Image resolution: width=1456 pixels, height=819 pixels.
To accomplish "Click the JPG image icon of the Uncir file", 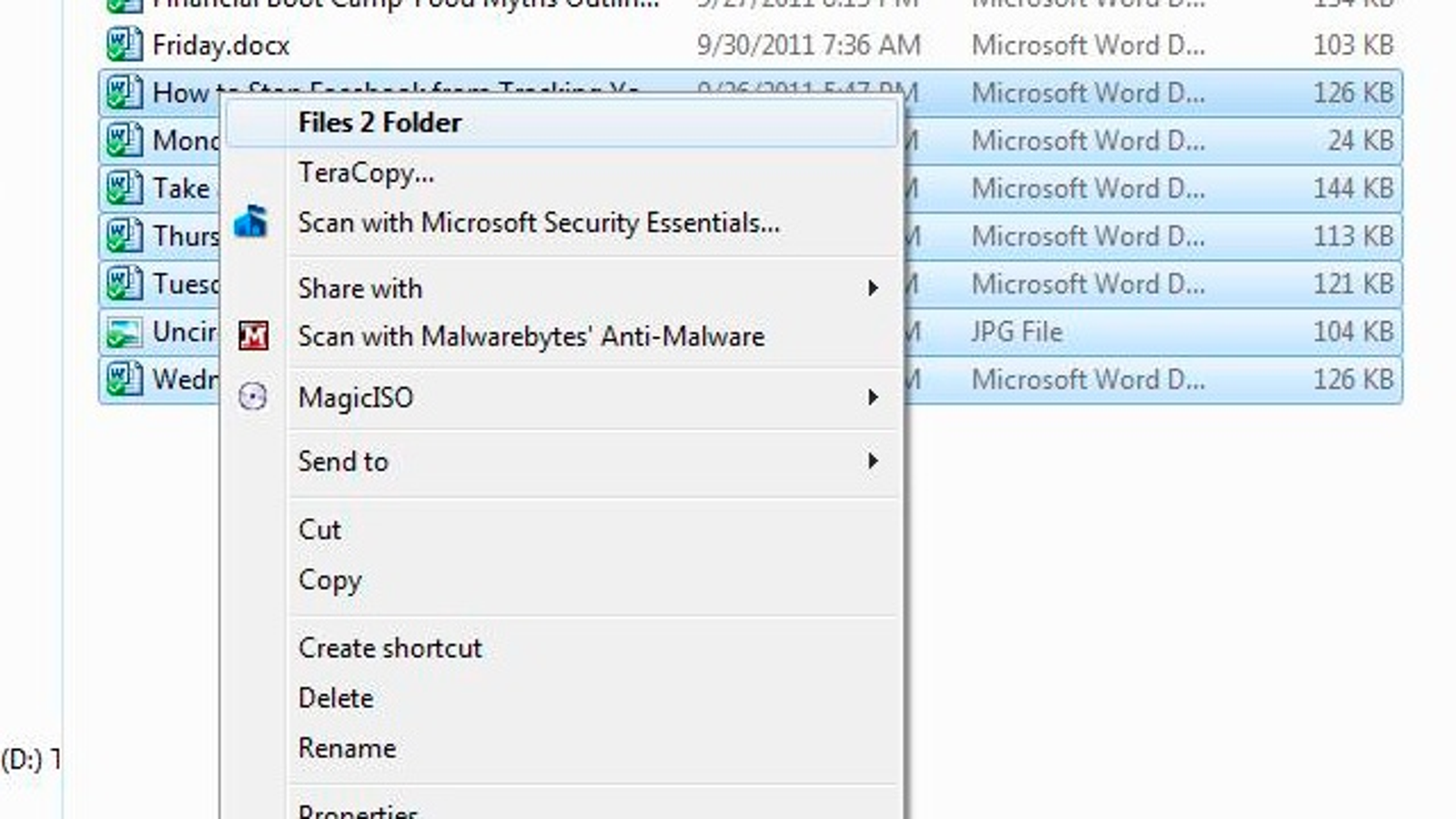I will click(124, 331).
